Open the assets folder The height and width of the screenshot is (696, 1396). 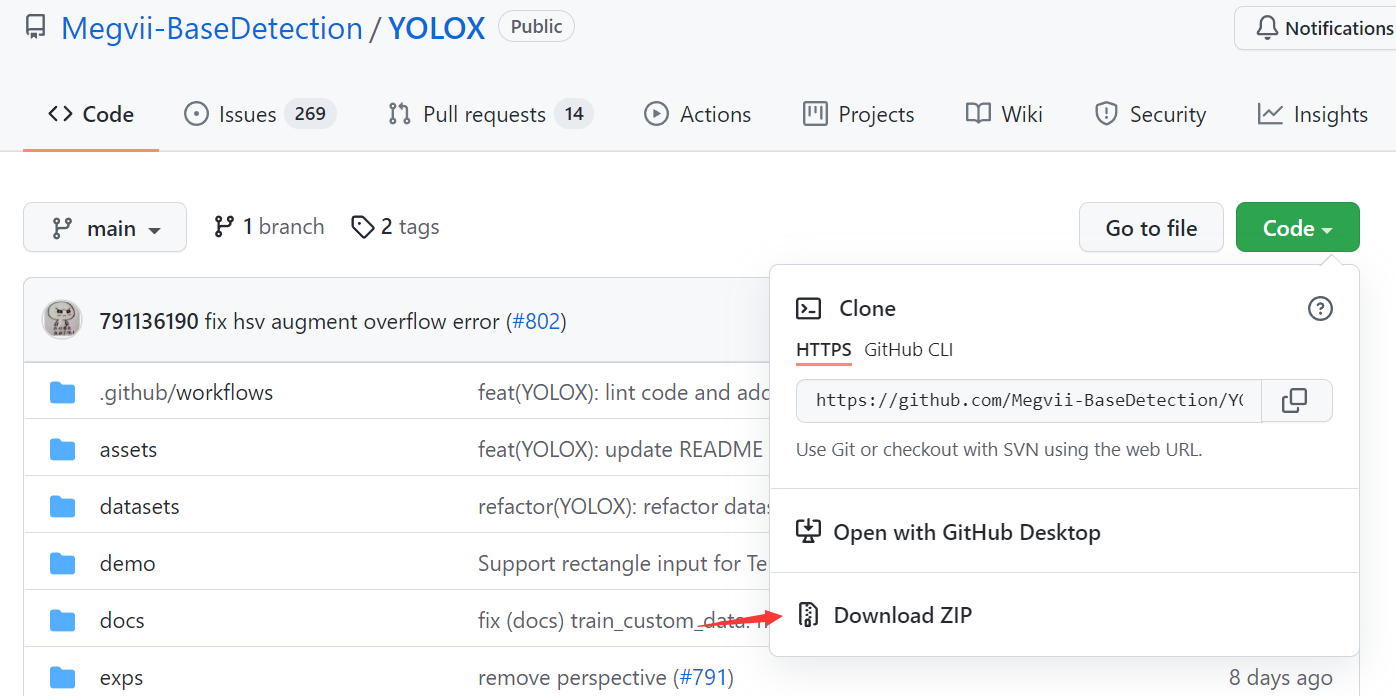pos(128,449)
